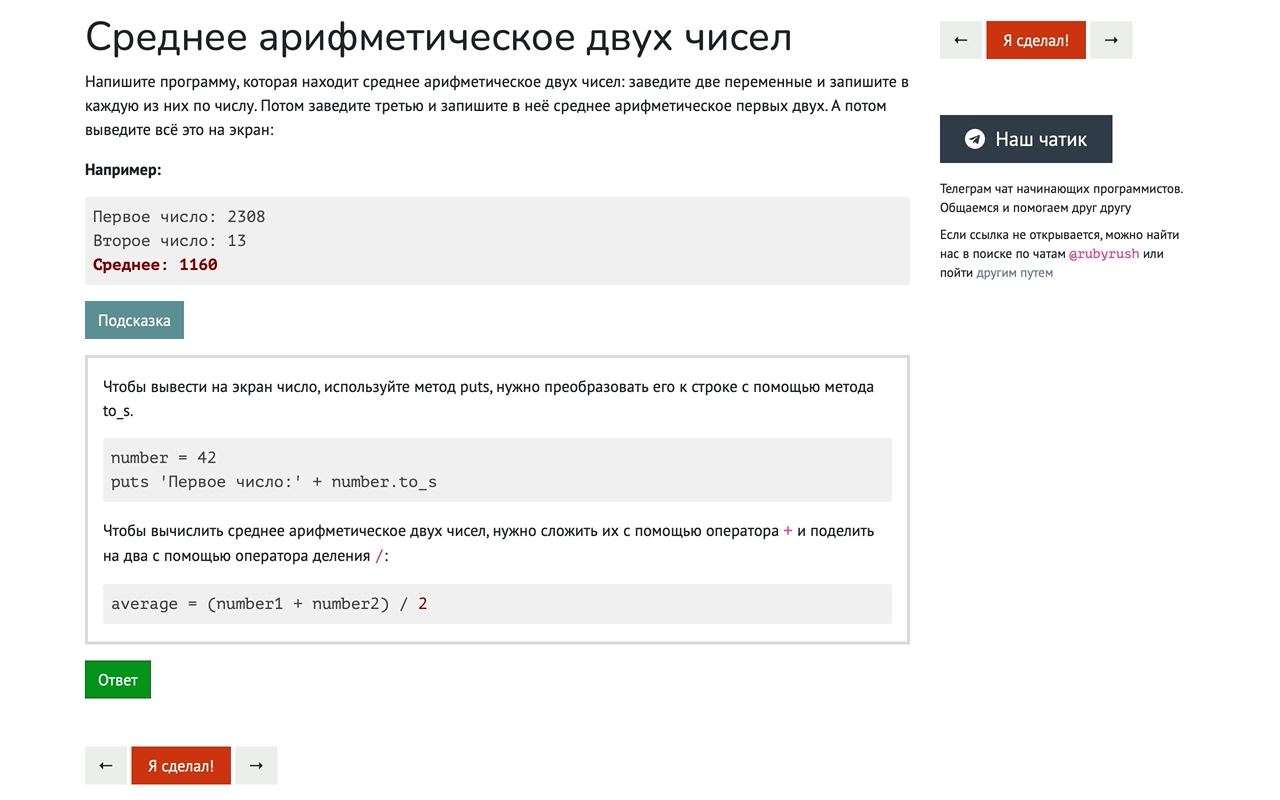Screen dimensions: 1280x800
Task: Click the example line 'Первое число: 2308'
Action: click(x=179, y=216)
